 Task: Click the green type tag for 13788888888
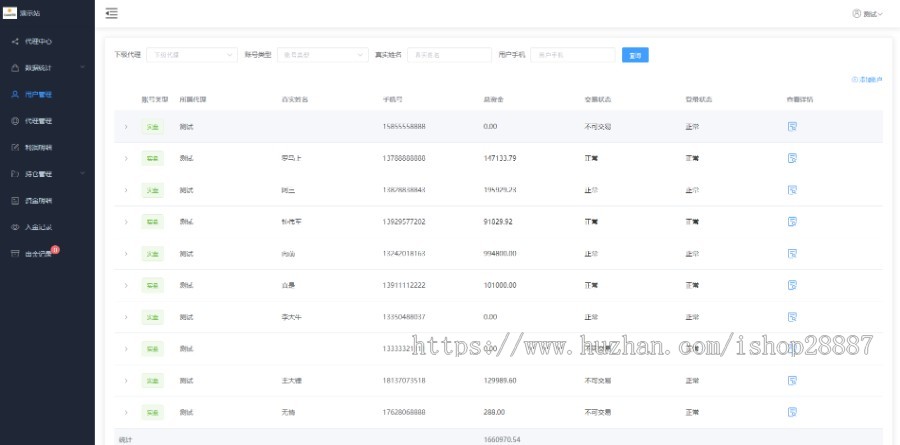pos(153,158)
